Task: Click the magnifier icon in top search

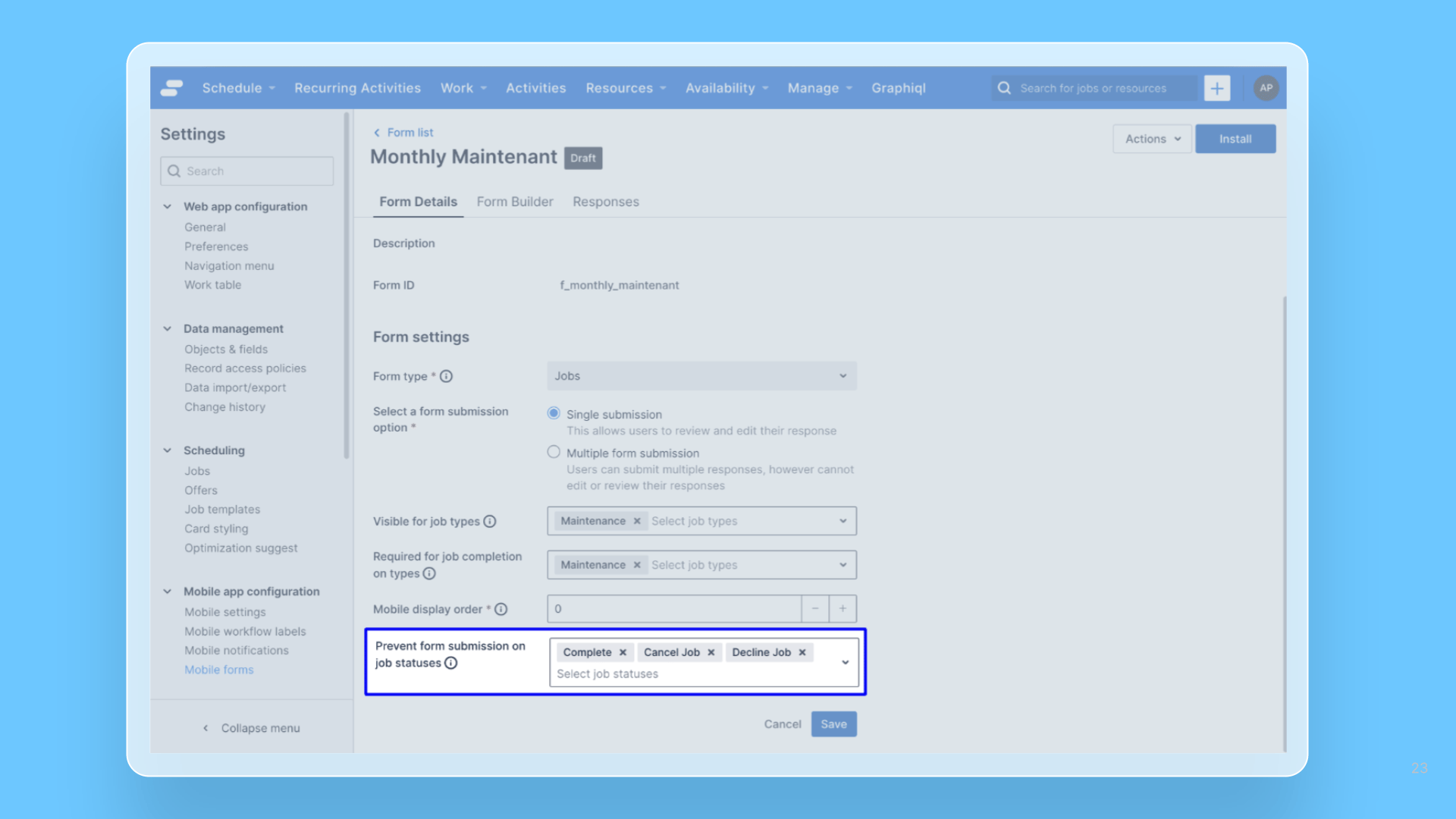Action: pyautogui.click(x=1004, y=88)
